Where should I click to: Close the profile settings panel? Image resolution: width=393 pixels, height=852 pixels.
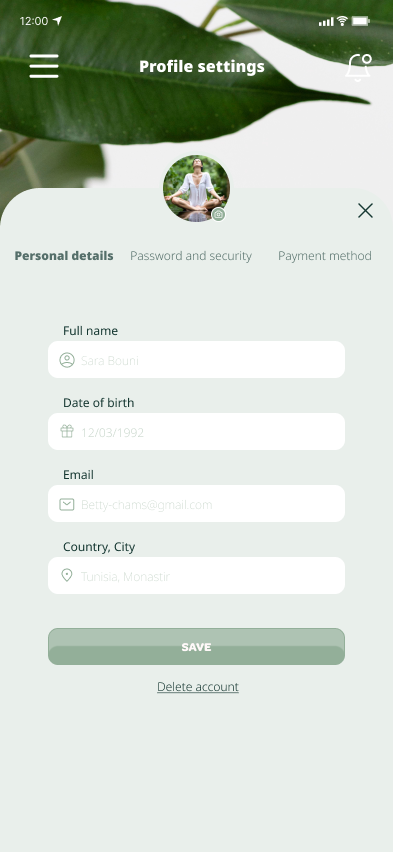tap(365, 211)
